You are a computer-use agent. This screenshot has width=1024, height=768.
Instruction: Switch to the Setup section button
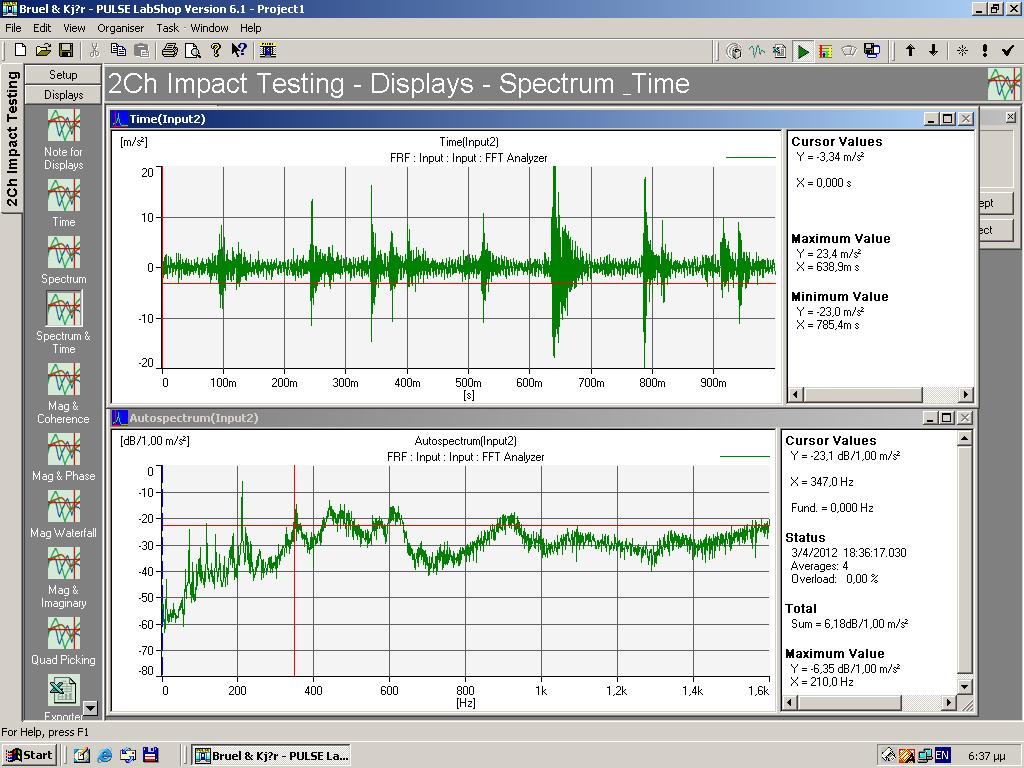pos(63,74)
